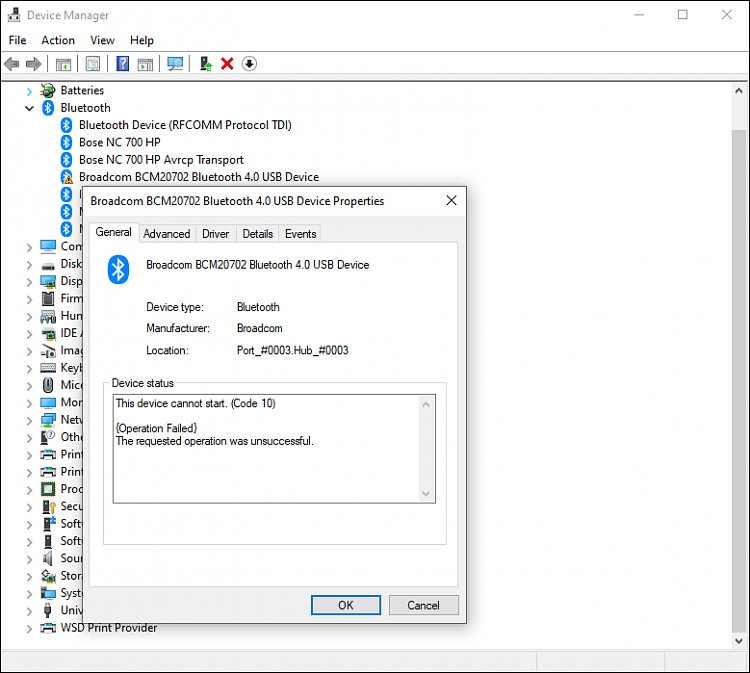
Task: Click Cancel in properties dialog
Action: point(423,605)
